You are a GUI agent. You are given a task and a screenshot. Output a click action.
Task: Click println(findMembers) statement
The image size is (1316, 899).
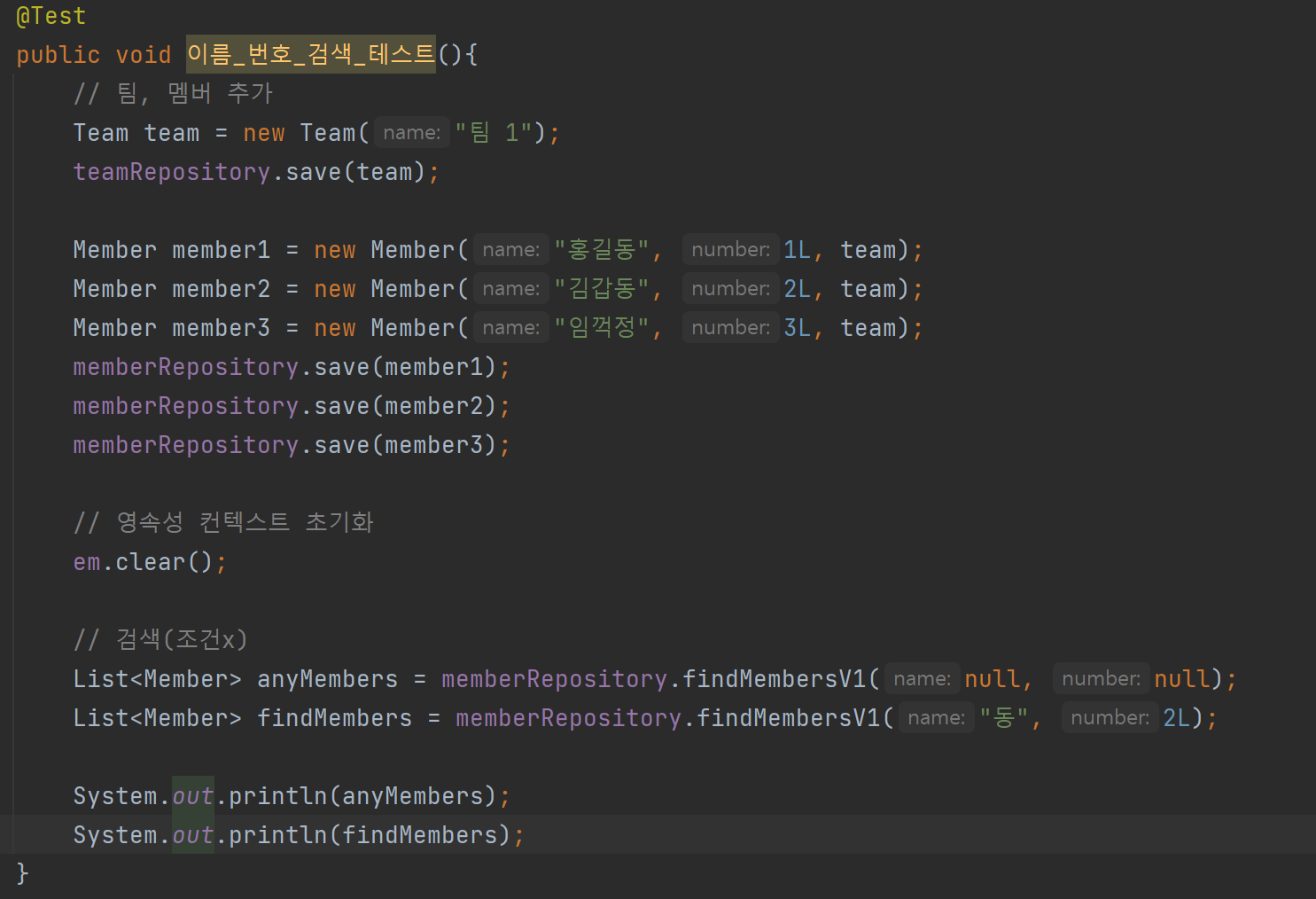click(x=299, y=835)
